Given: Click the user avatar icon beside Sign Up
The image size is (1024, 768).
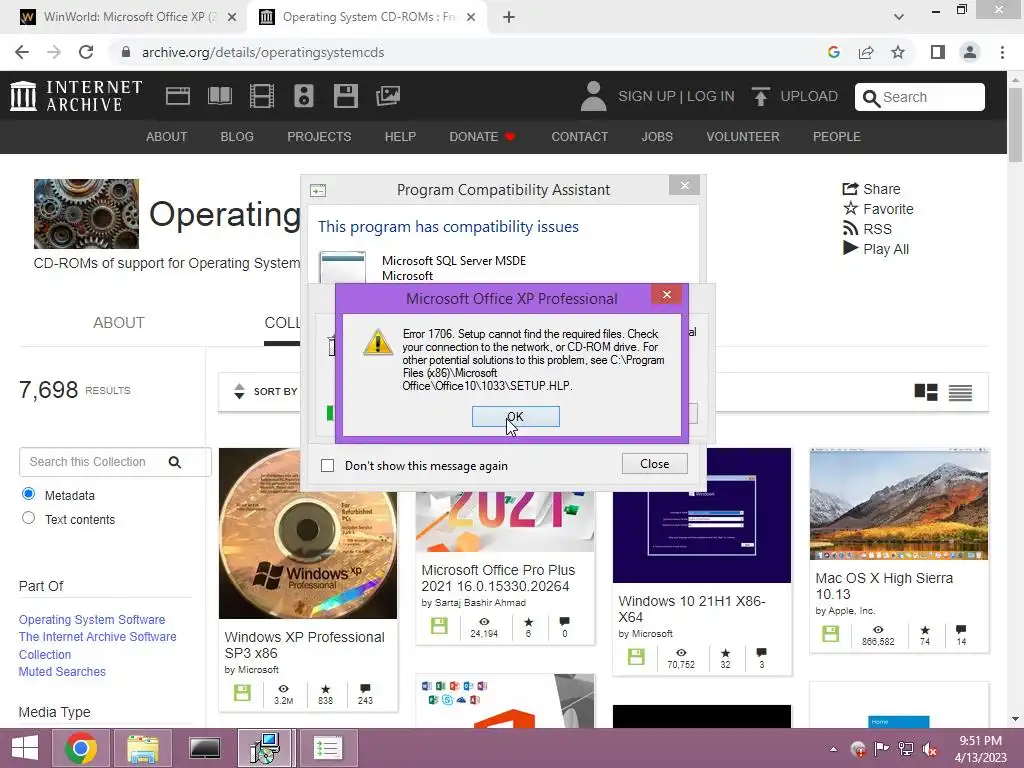Looking at the screenshot, I should (x=593, y=96).
